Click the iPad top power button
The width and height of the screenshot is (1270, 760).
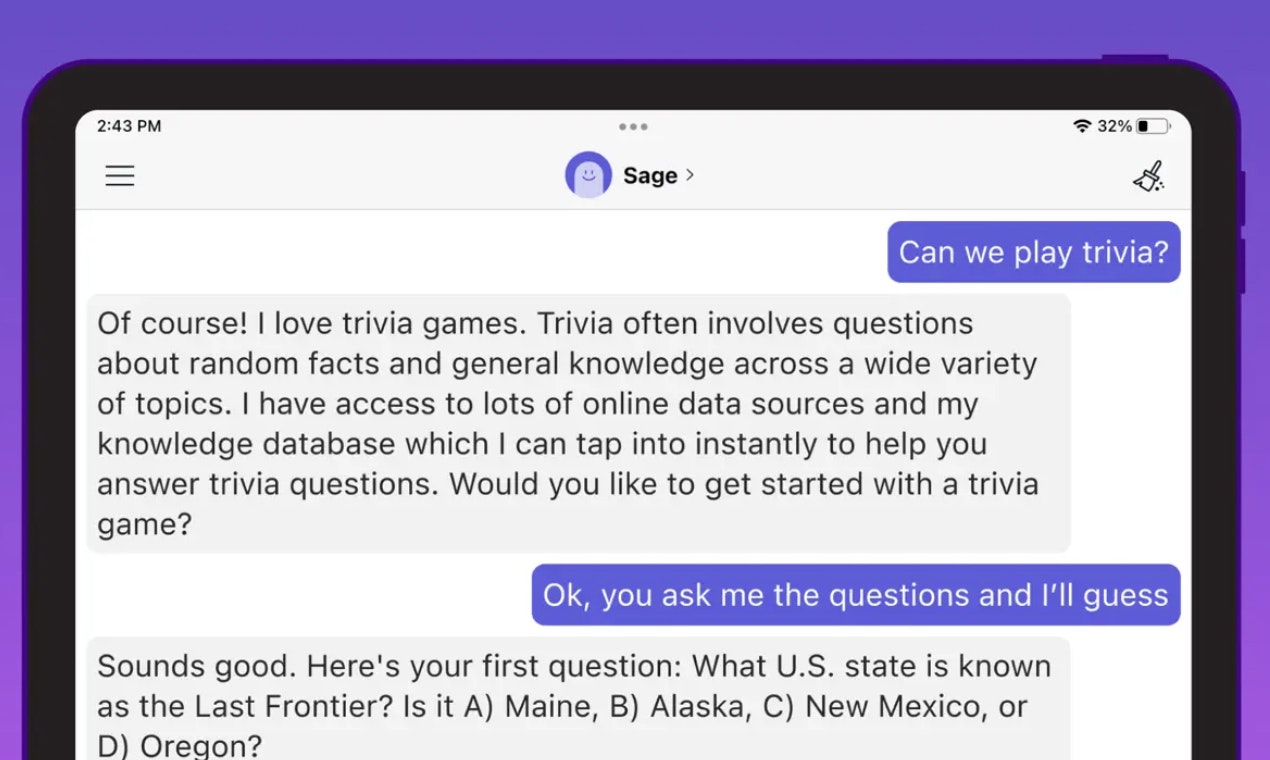pyautogui.click(x=1134, y=58)
